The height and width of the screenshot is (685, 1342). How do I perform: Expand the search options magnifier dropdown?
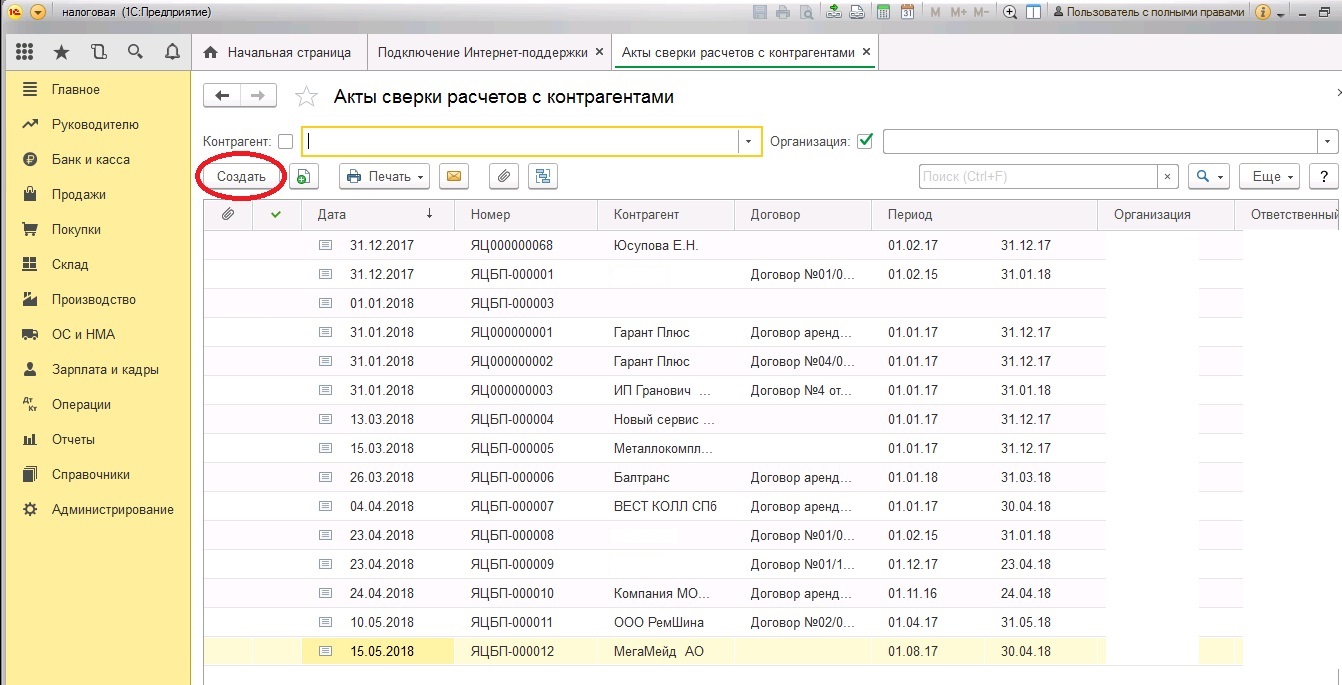[1209, 176]
